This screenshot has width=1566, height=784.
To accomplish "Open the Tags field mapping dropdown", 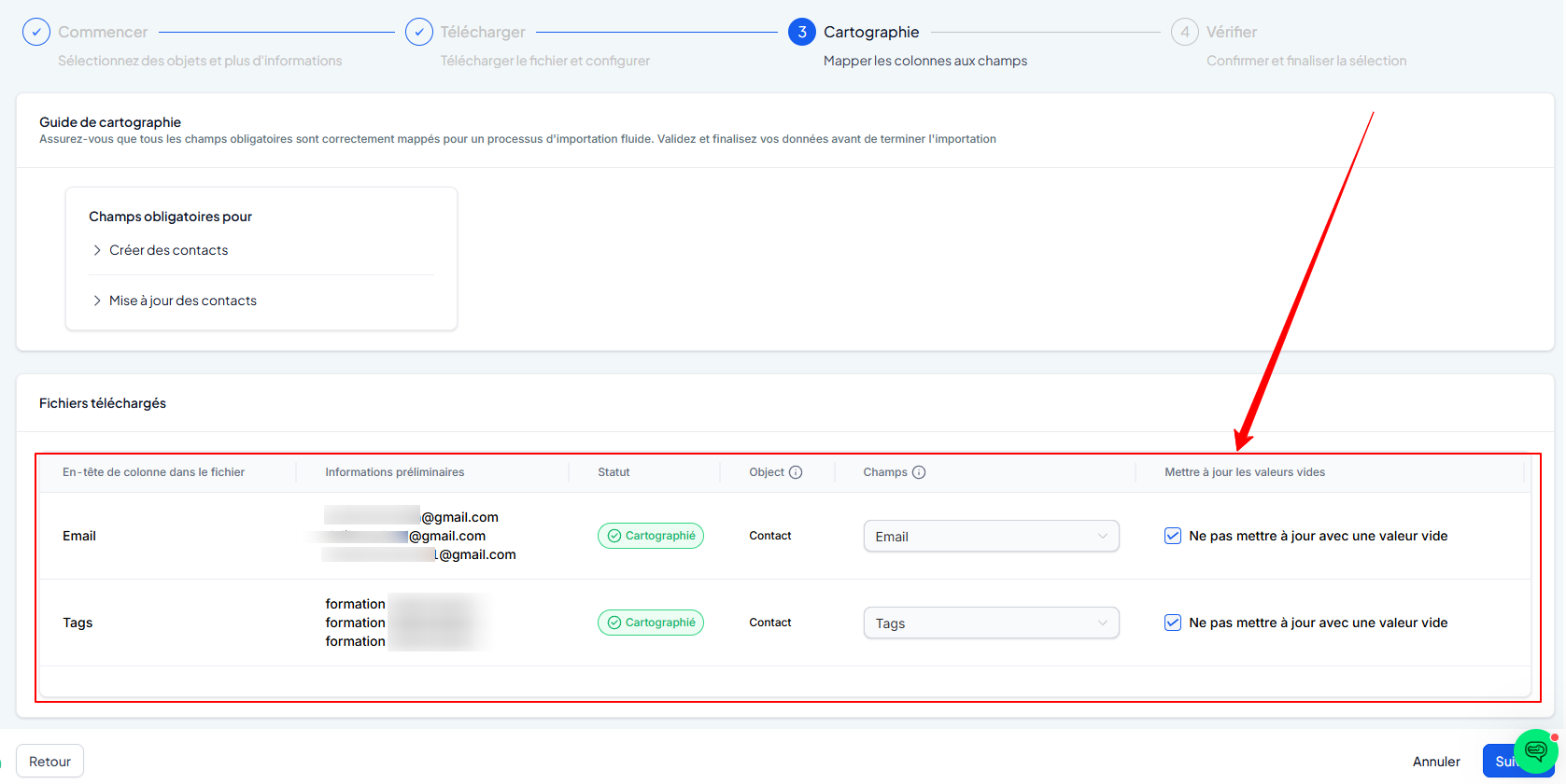I will pos(991,623).
